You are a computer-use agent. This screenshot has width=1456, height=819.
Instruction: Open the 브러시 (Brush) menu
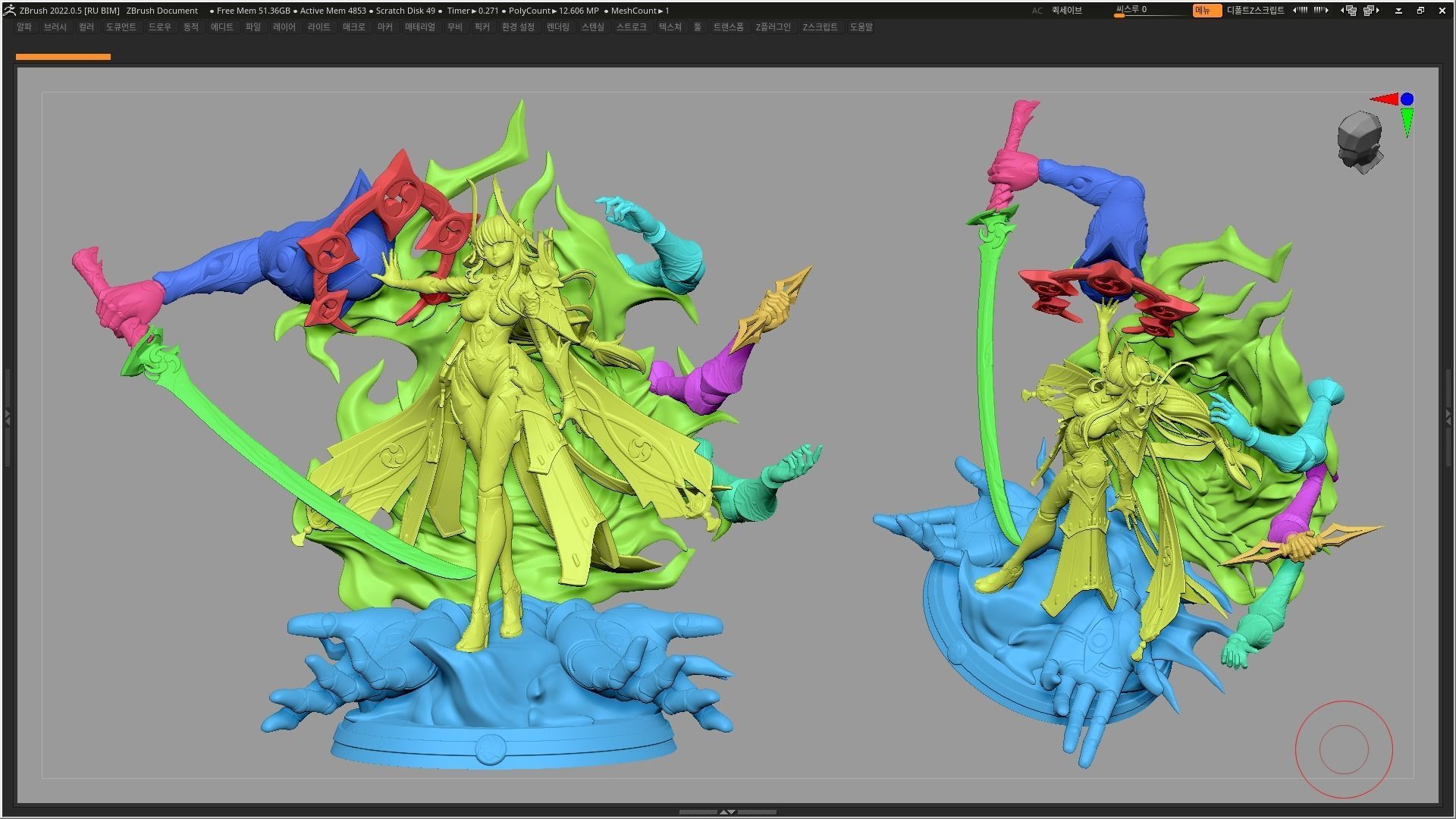[x=55, y=27]
